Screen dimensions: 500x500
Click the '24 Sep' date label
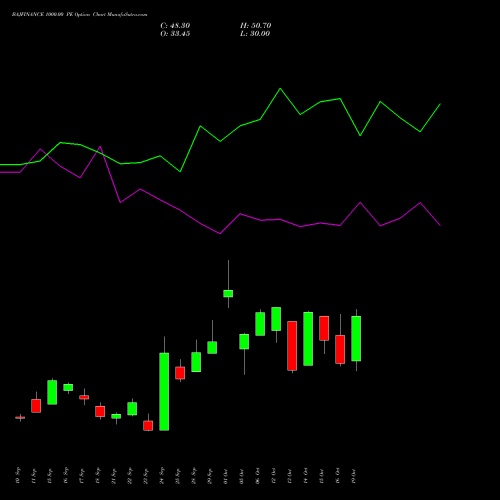(162, 476)
